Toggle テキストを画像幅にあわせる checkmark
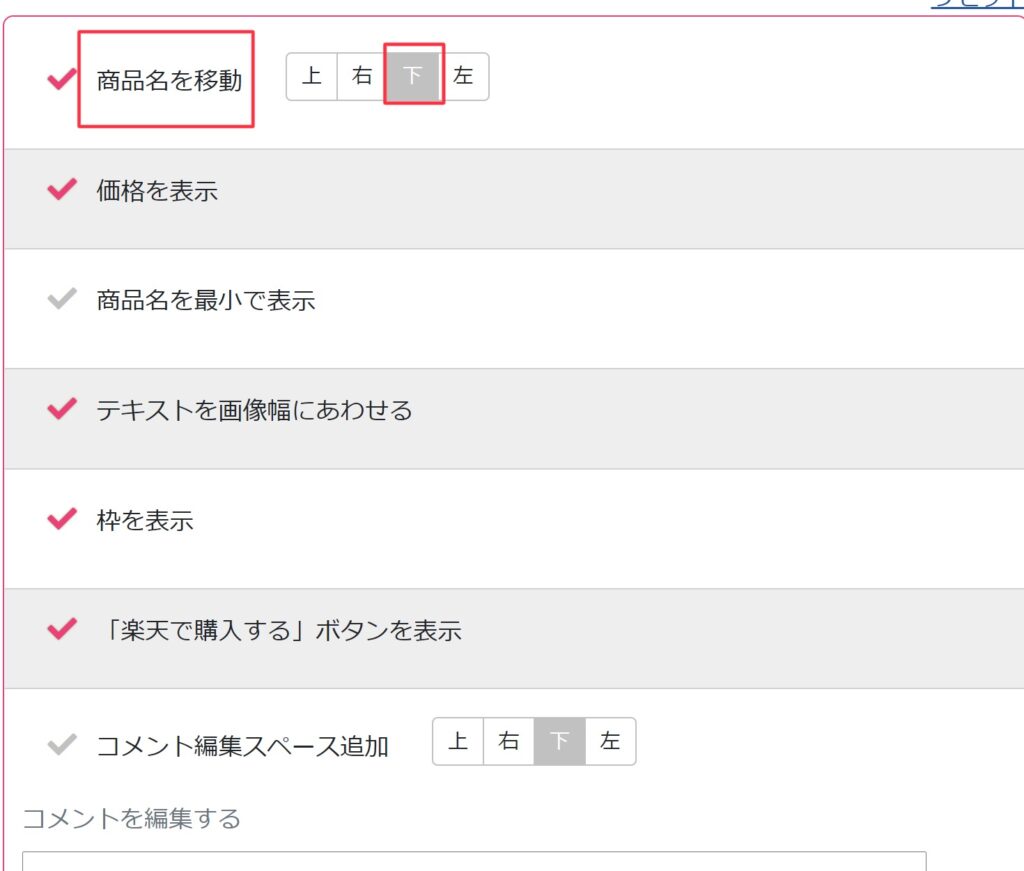1024x871 pixels. (62, 409)
